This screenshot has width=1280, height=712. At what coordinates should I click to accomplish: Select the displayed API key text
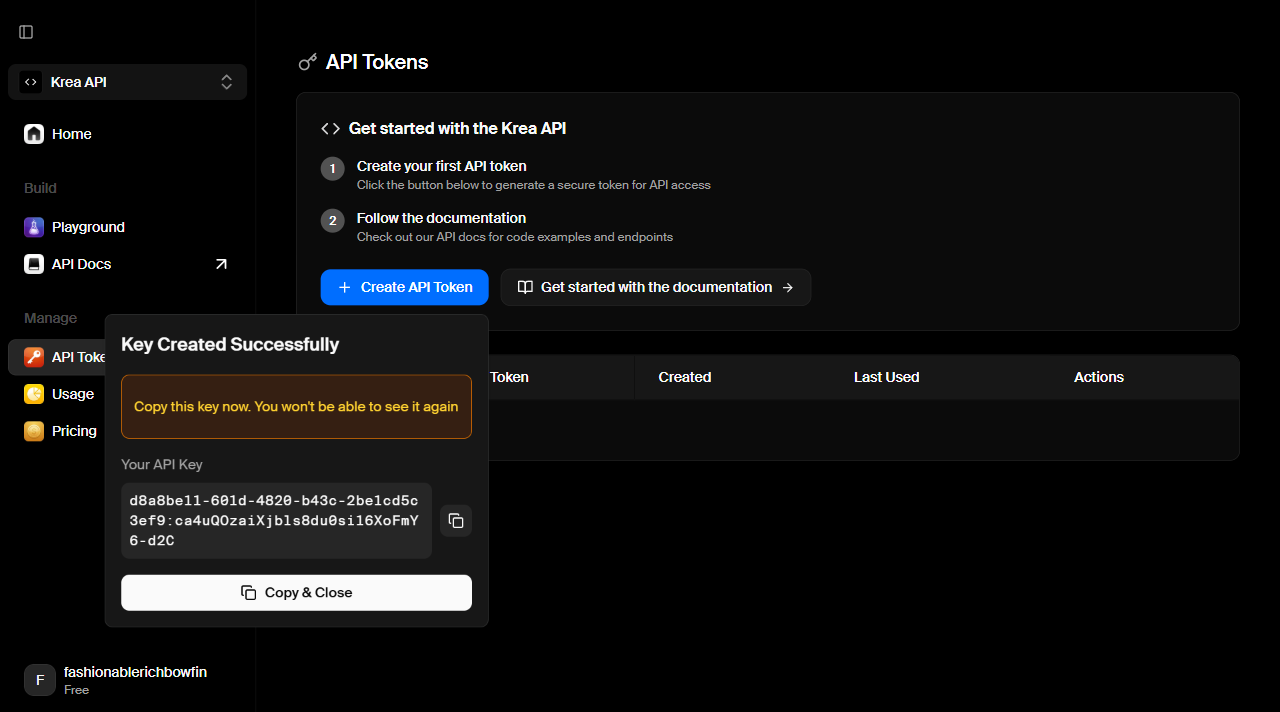coord(274,520)
